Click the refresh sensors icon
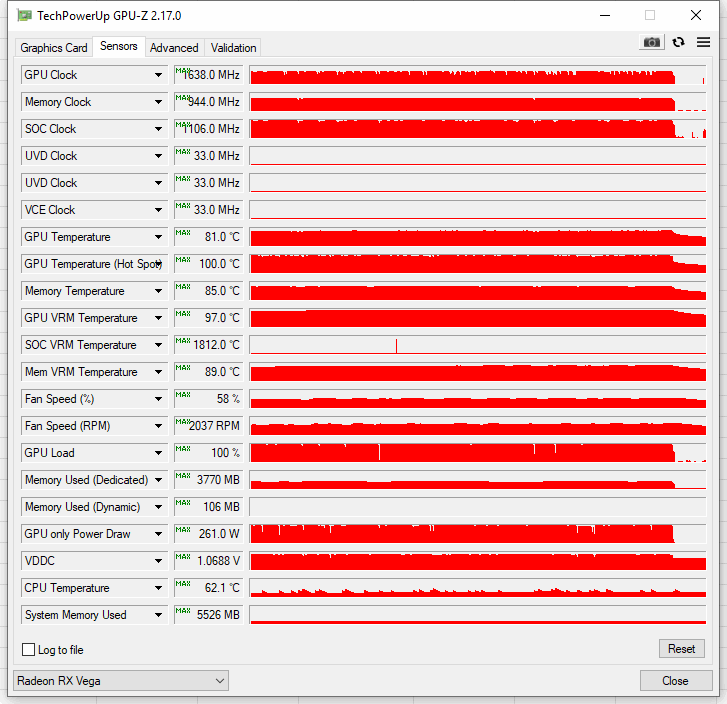Image resolution: width=727 pixels, height=704 pixels. pos(678,42)
